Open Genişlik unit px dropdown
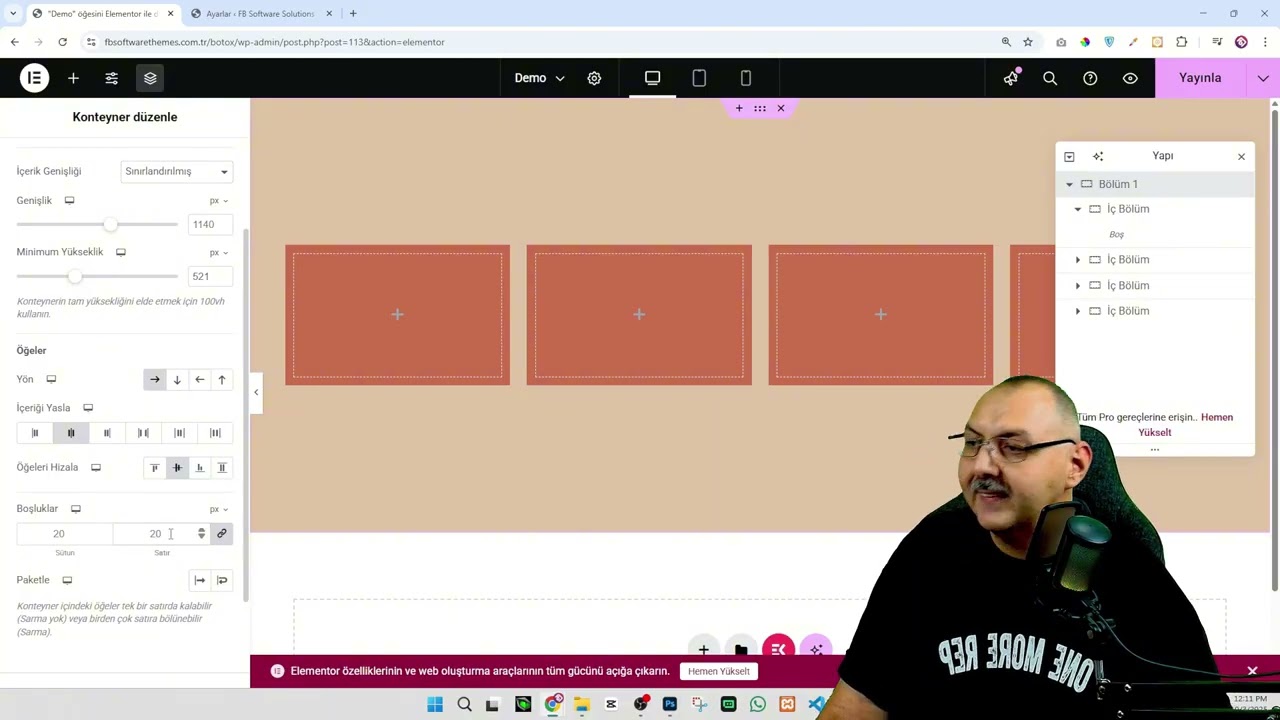The height and width of the screenshot is (720, 1280). [x=218, y=200]
